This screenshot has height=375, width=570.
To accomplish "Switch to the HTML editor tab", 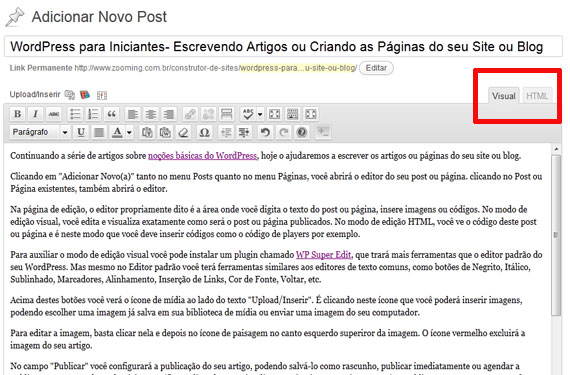I will click(537, 96).
